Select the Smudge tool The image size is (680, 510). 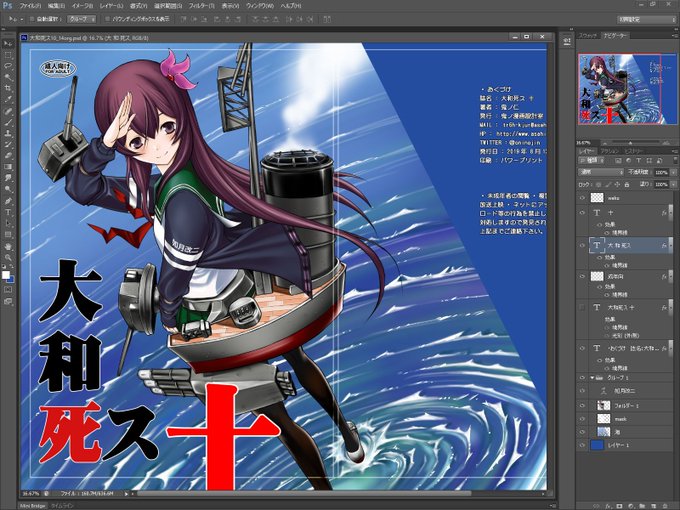pos(8,178)
